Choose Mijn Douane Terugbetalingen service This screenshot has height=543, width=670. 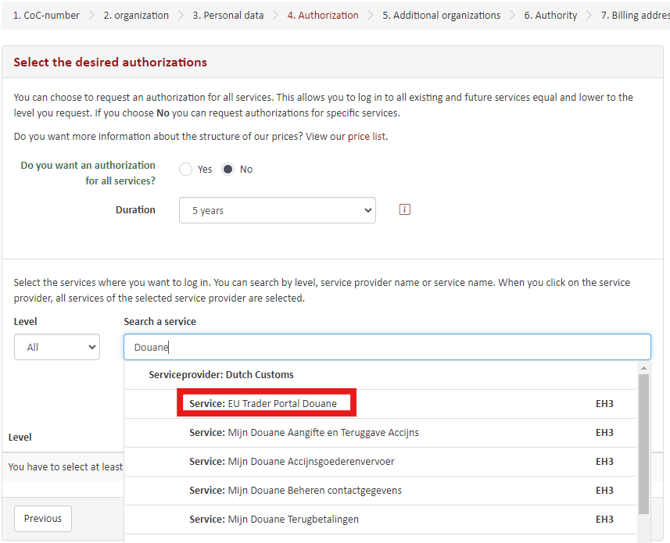[380, 519]
